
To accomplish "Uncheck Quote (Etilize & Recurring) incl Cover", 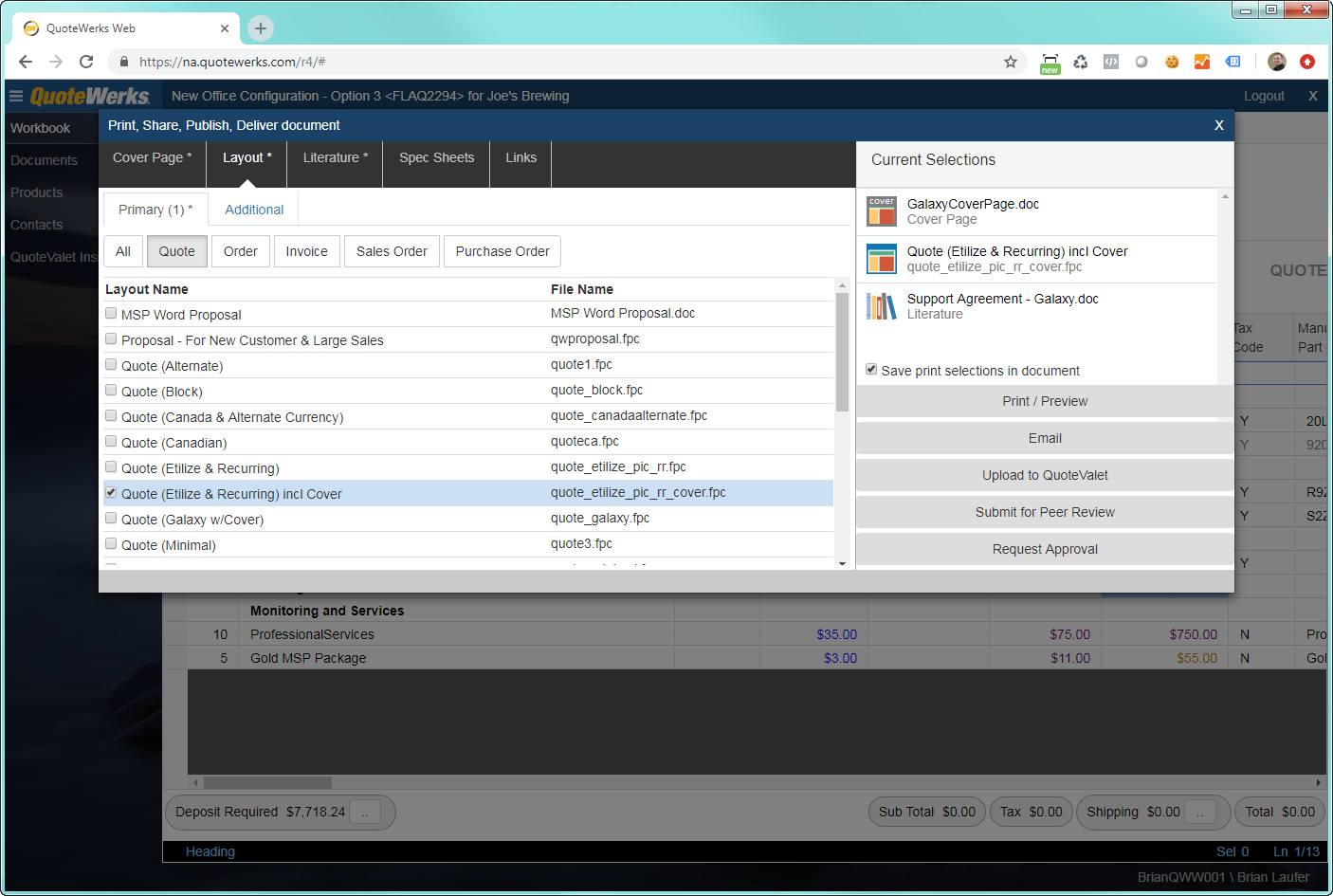I will pyautogui.click(x=111, y=492).
